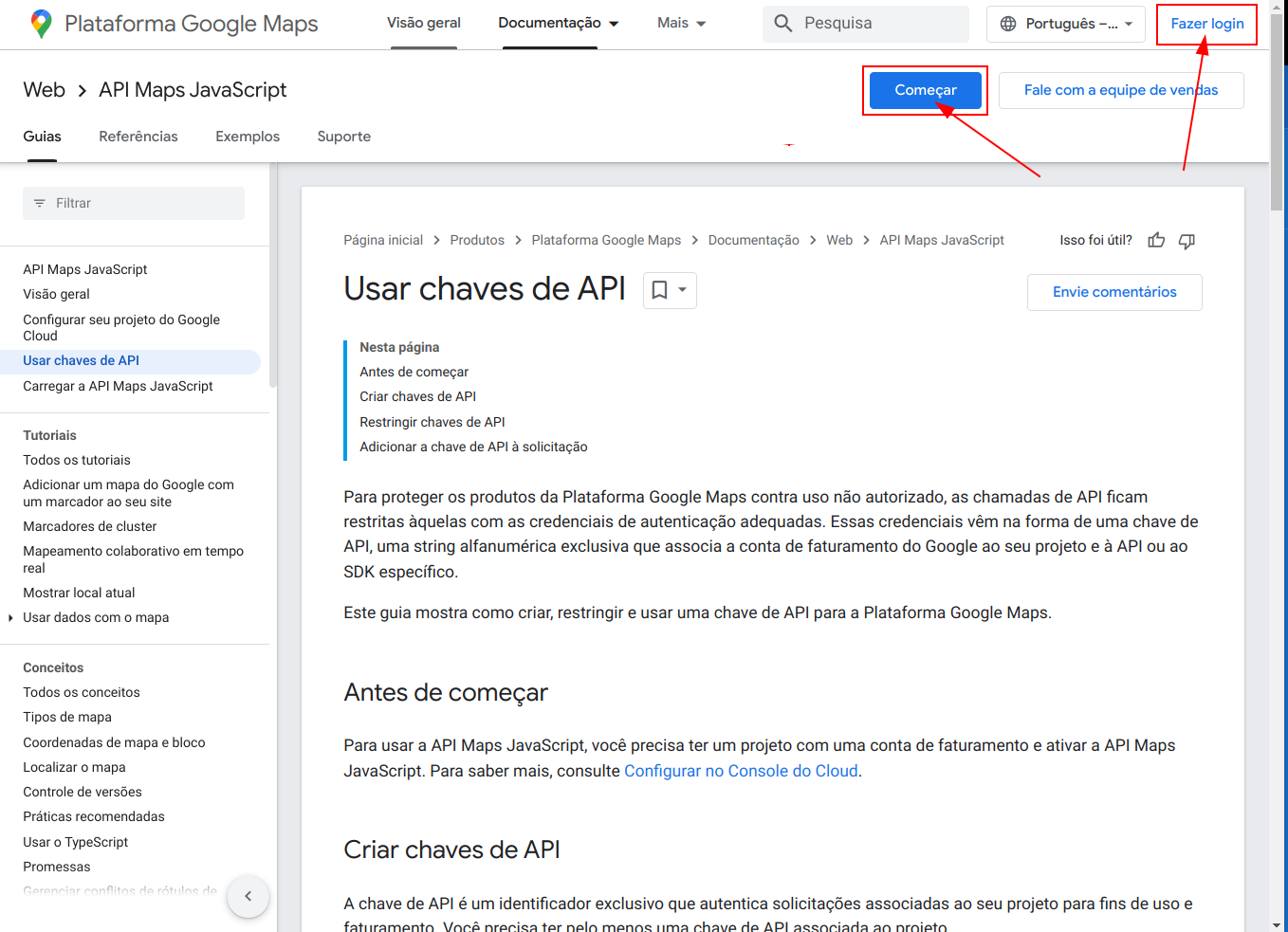Open the bookmark dropdown arrow
Viewport: 1288px width, 932px height.
pos(683,290)
